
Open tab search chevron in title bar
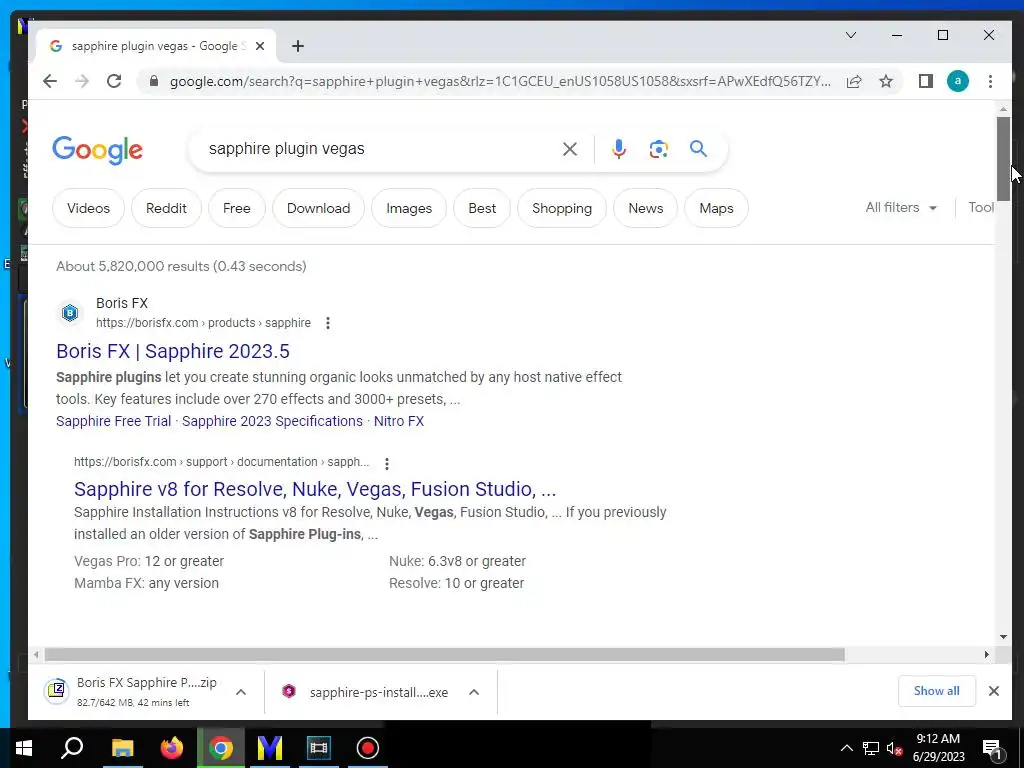point(850,35)
